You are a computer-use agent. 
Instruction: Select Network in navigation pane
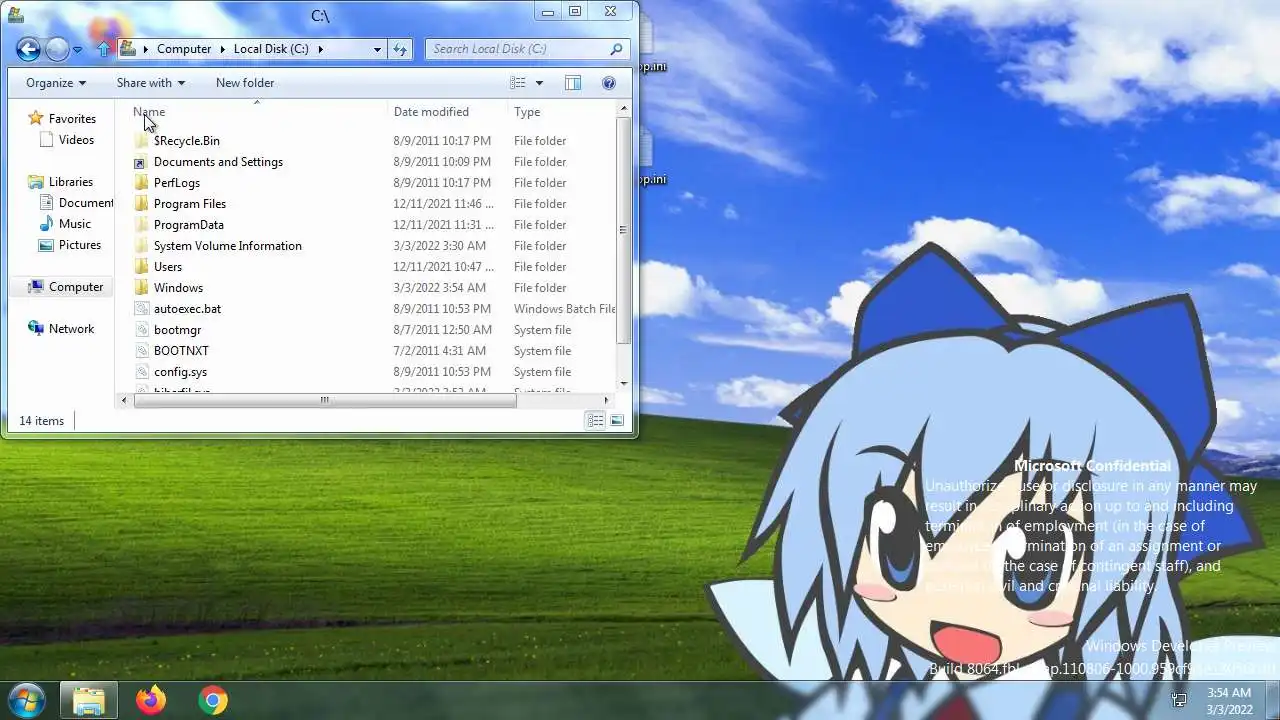[71, 329]
